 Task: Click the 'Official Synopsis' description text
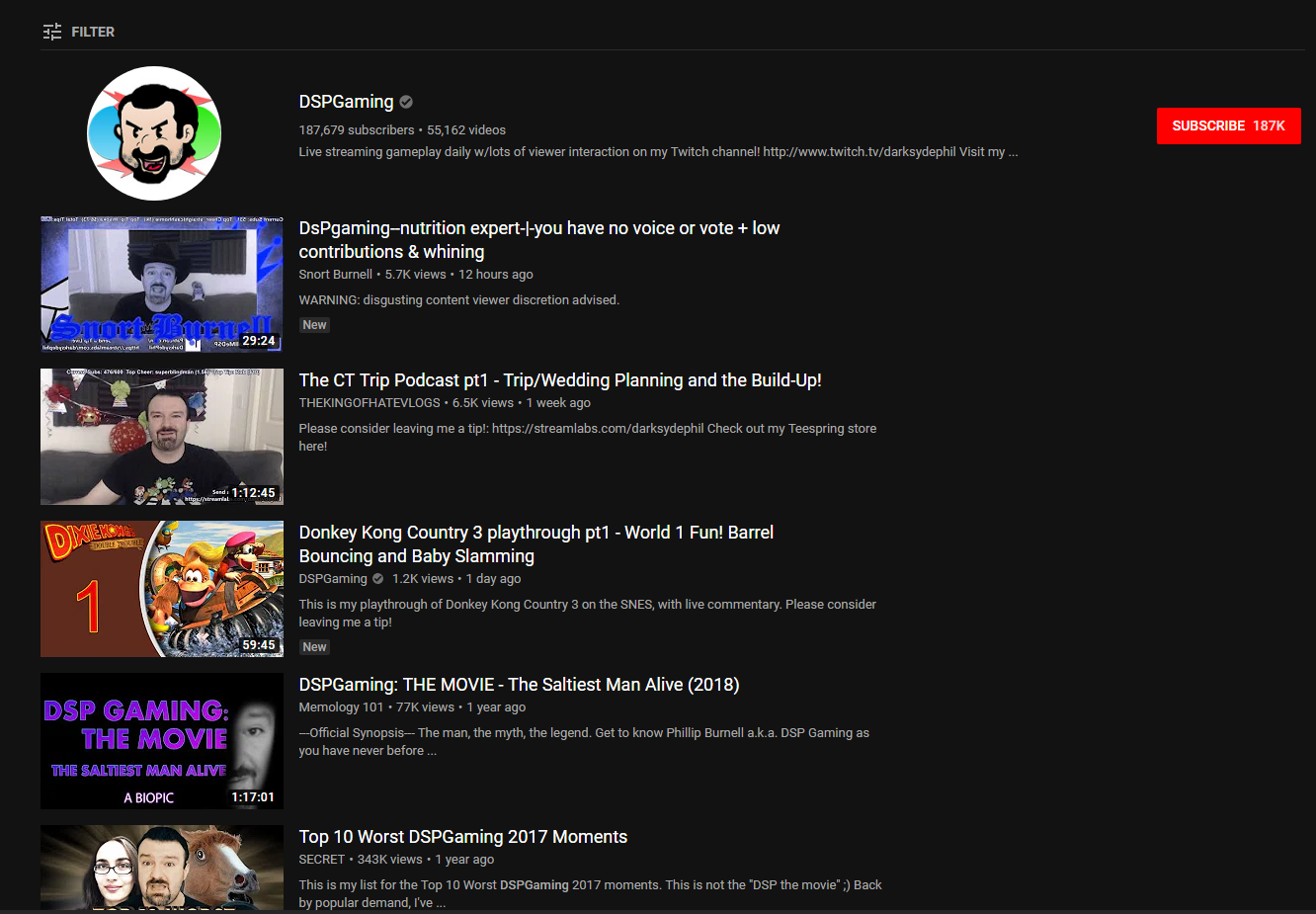[585, 742]
